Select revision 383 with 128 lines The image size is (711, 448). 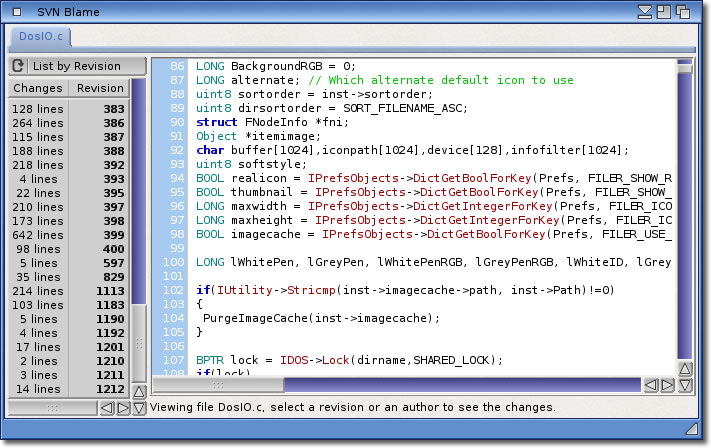tap(69, 108)
